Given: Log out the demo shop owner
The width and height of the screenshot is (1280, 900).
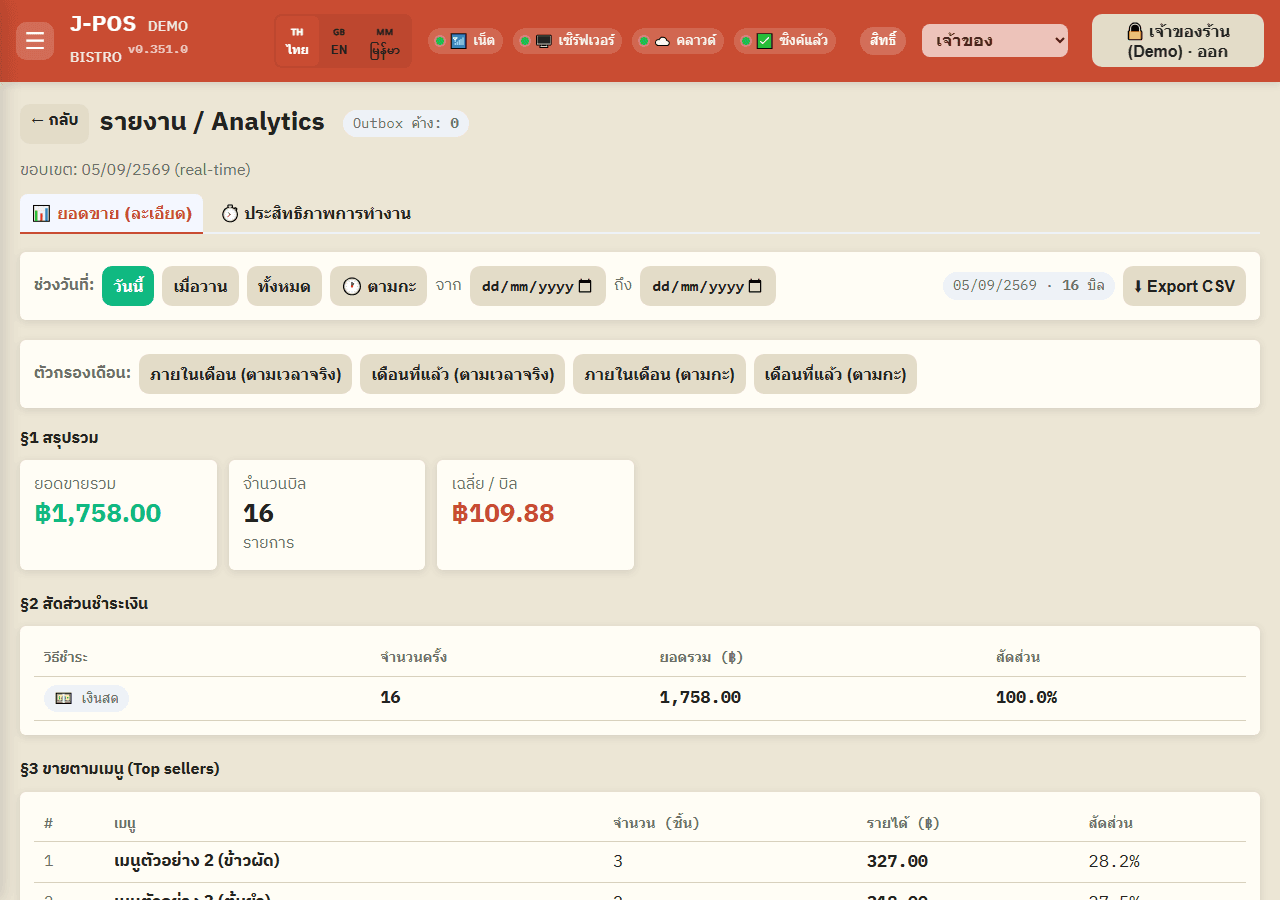Looking at the screenshot, I should click(x=1178, y=41).
